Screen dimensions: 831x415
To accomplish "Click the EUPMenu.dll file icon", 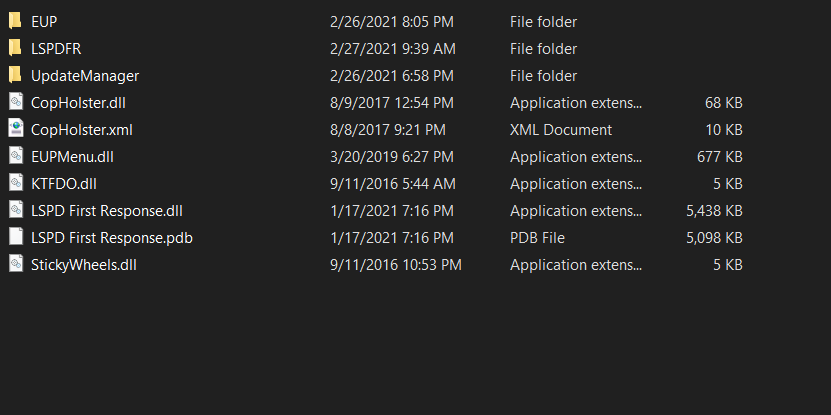I will (x=15, y=156).
